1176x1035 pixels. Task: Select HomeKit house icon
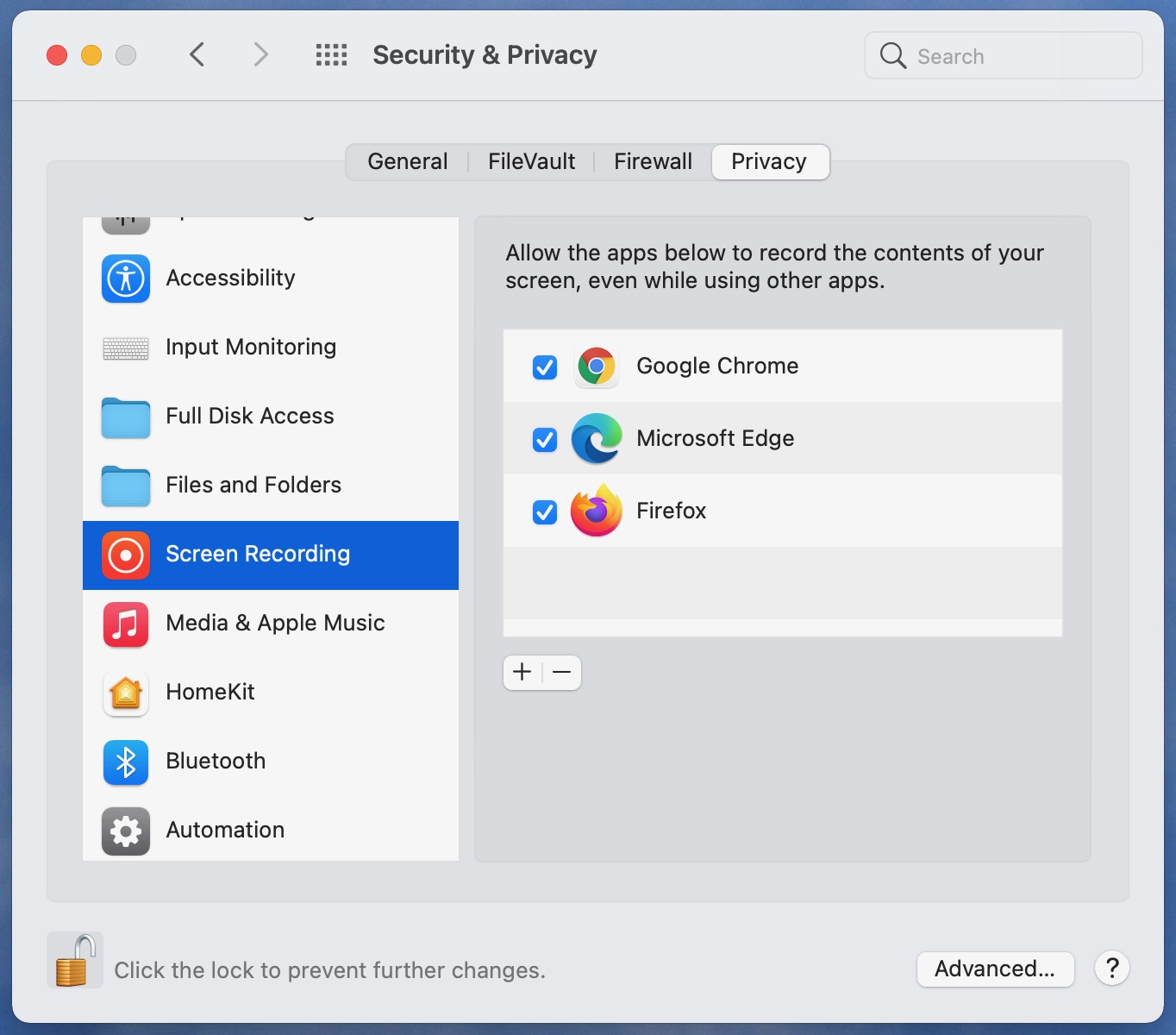(x=126, y=693)
